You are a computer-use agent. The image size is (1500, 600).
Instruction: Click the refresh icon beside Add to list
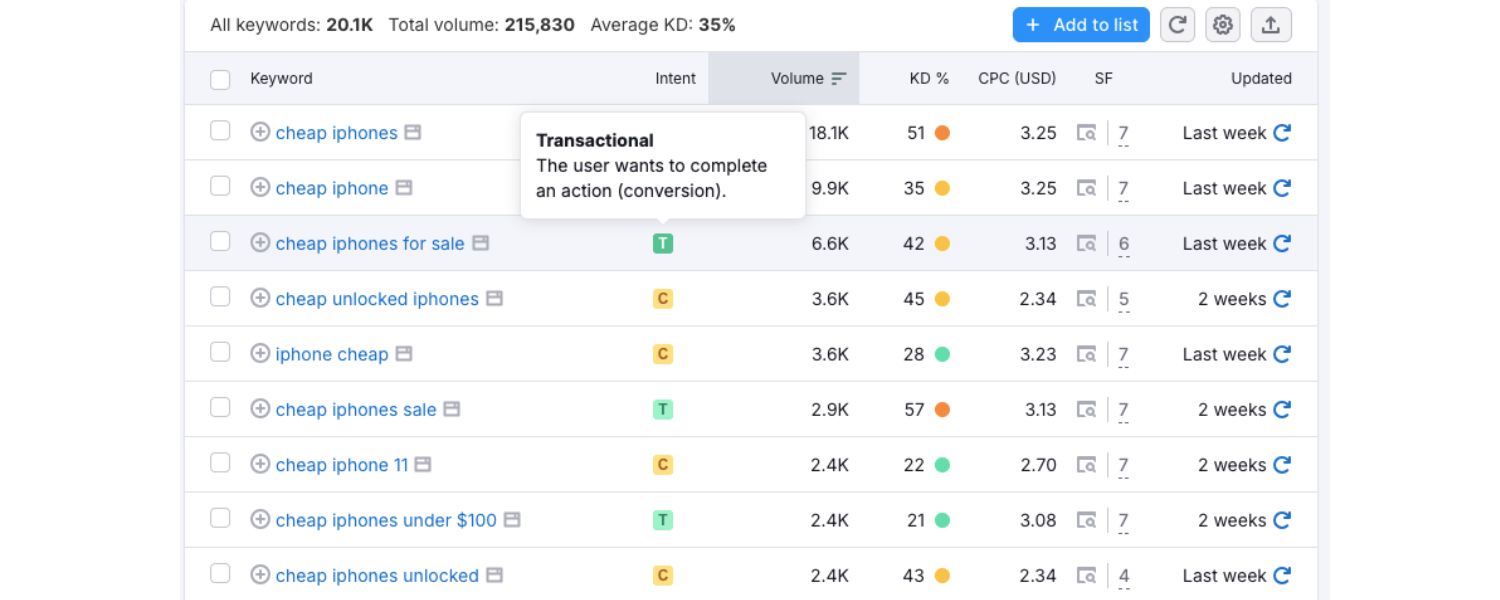tap(1177, 25)
